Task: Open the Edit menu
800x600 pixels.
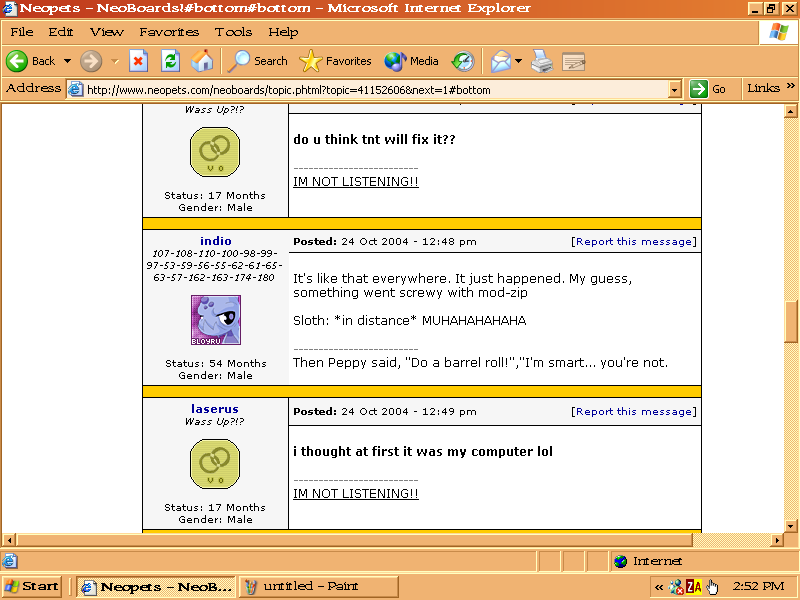Action: point(61,32)
